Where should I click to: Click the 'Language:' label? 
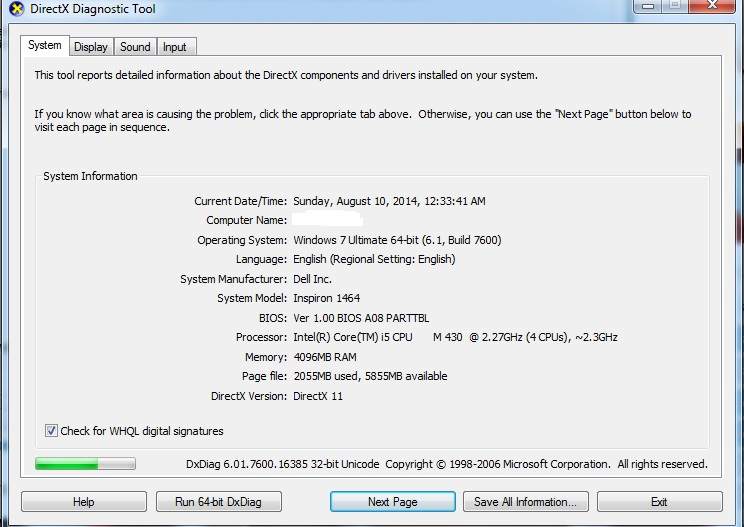(x=261, y=259)
